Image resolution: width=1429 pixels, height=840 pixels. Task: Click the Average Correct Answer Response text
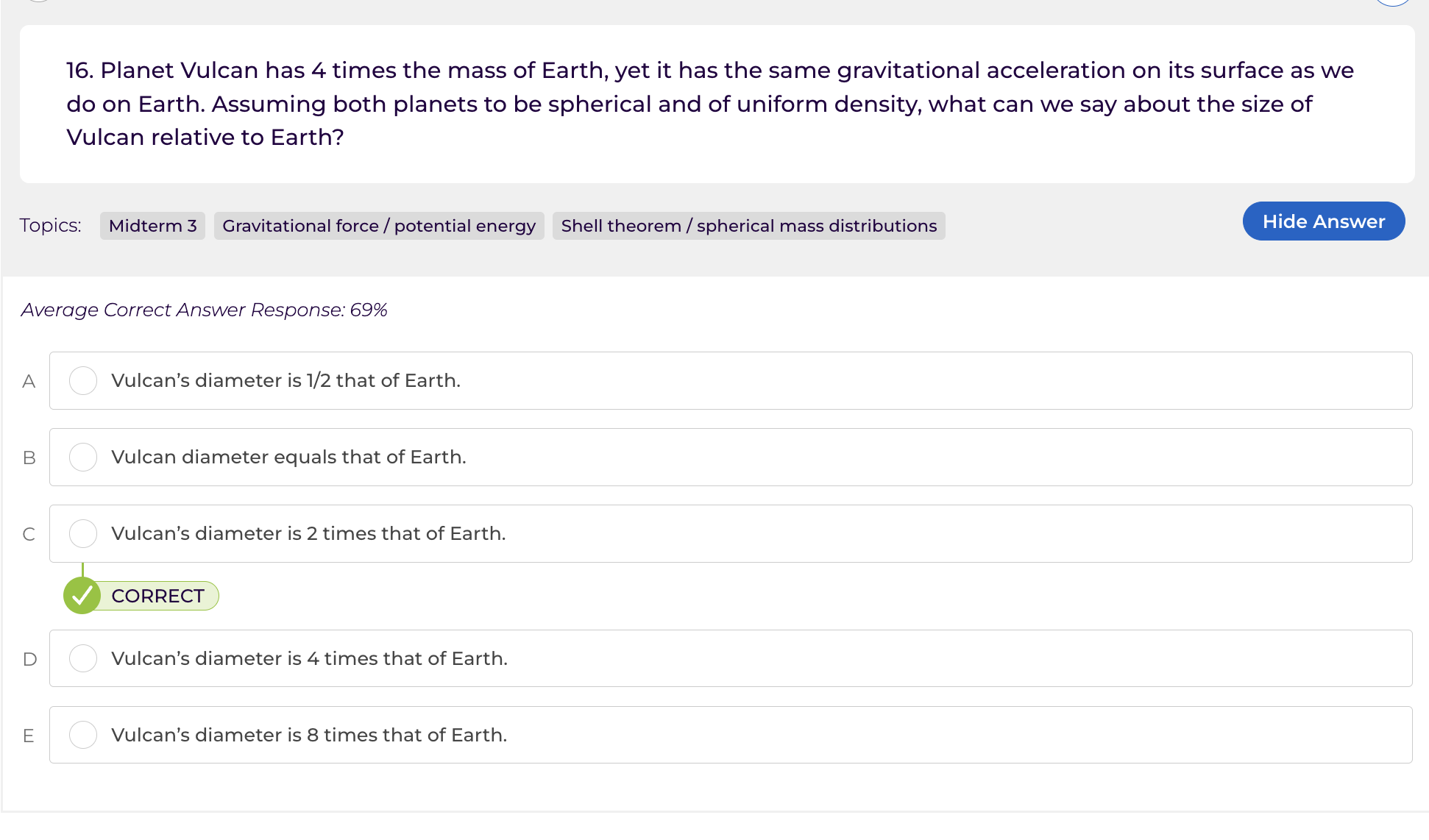203,310
